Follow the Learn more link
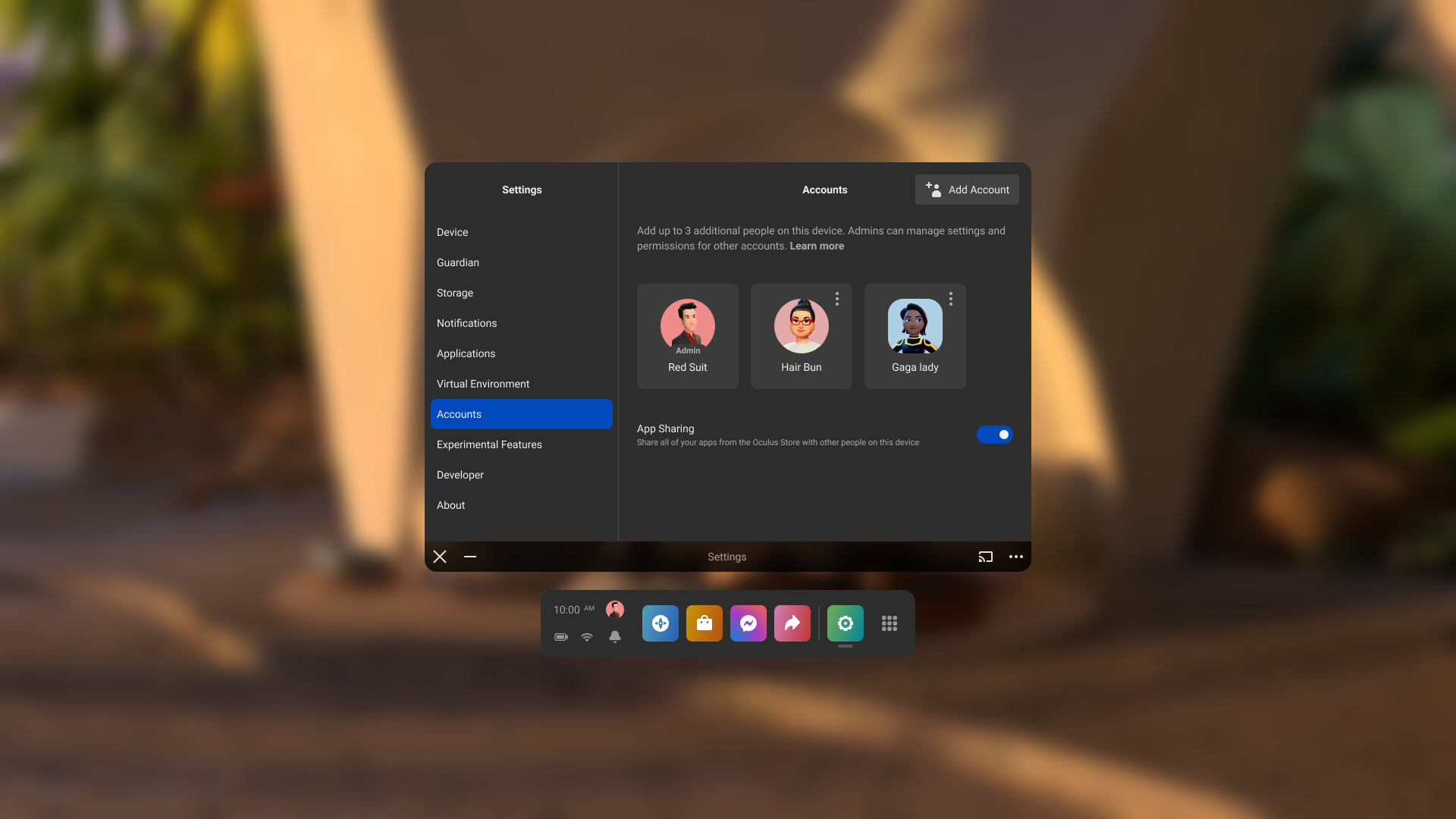 (x=817, y=246)
